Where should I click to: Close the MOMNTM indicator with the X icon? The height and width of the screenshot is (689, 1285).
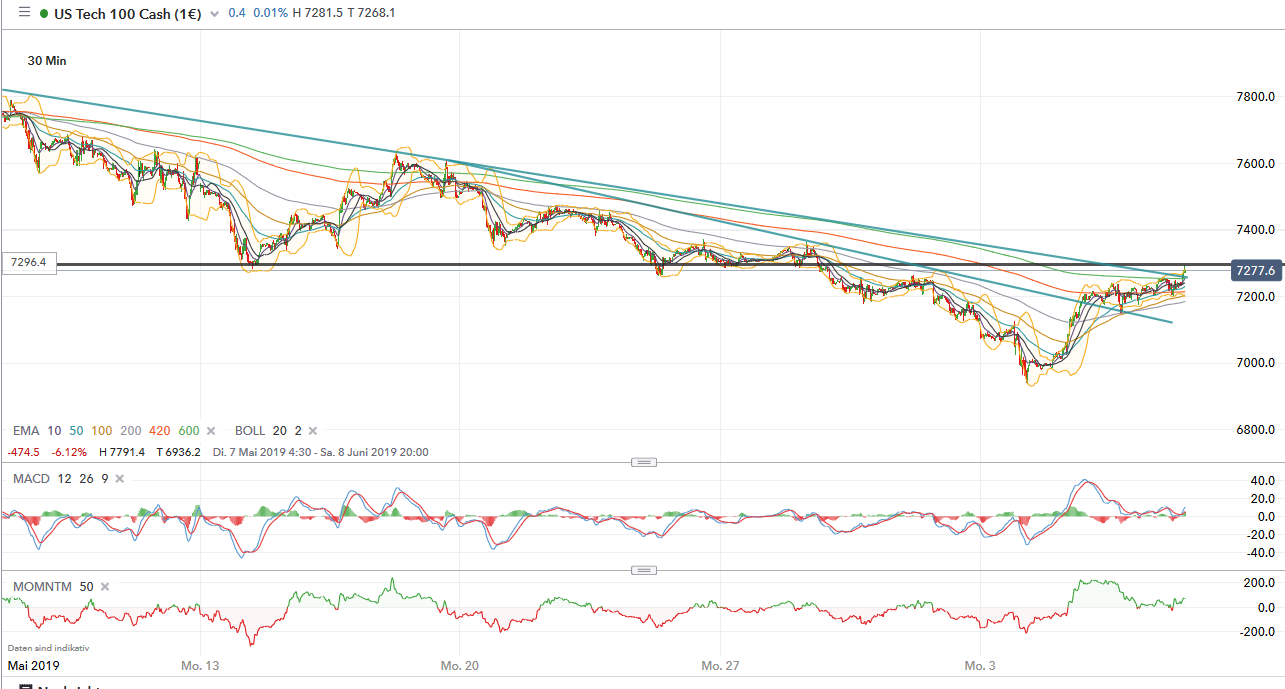pyautogui.click(x=104, y=586)
